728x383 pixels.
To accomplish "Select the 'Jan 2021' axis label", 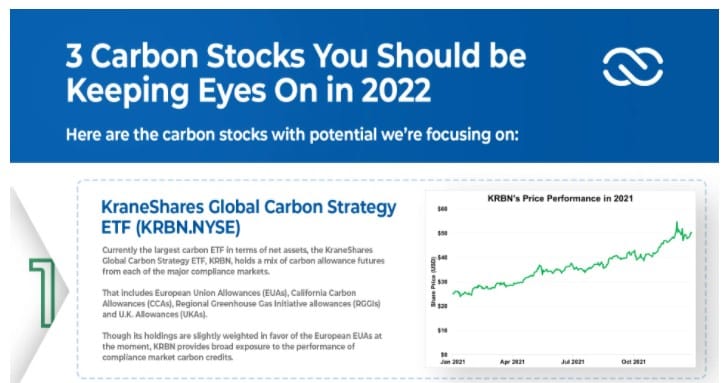I will point(453,361).
